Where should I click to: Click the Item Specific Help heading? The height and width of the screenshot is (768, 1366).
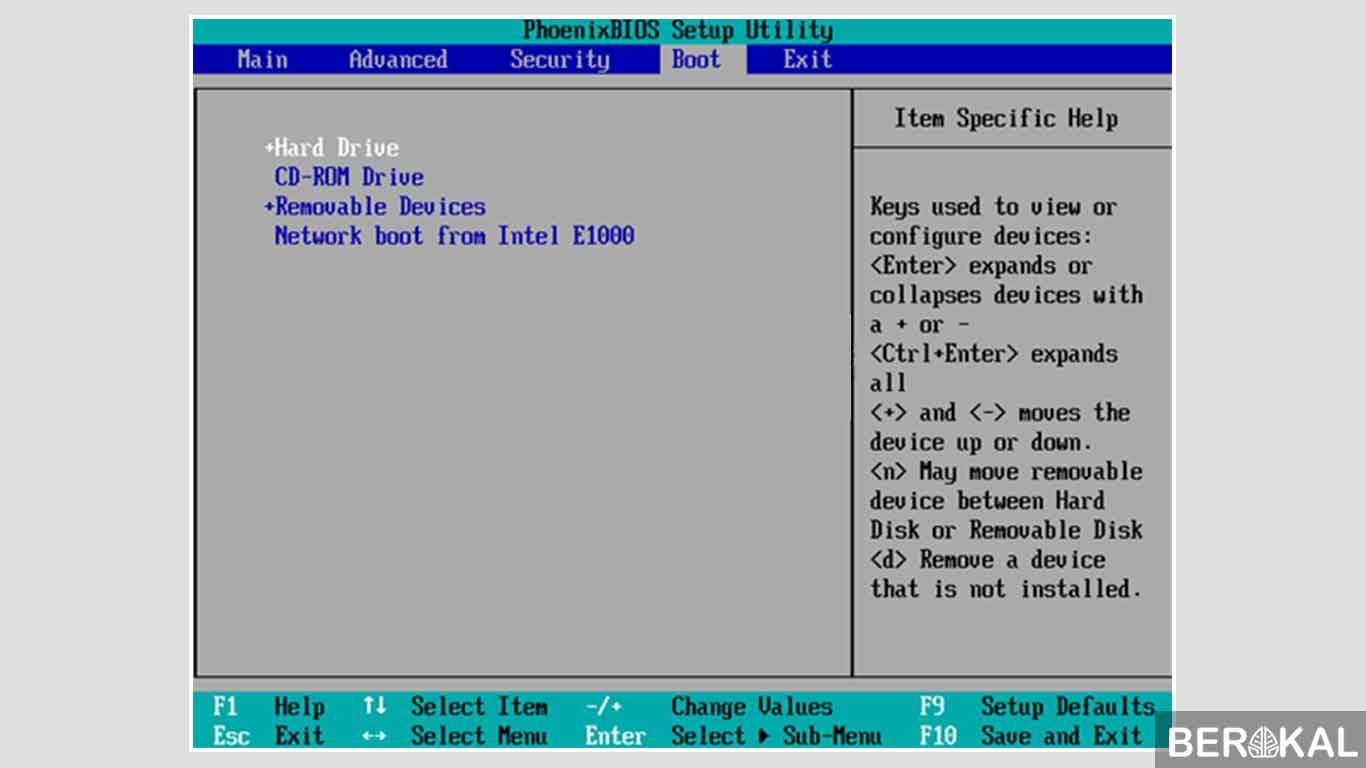coord(1006,118)
